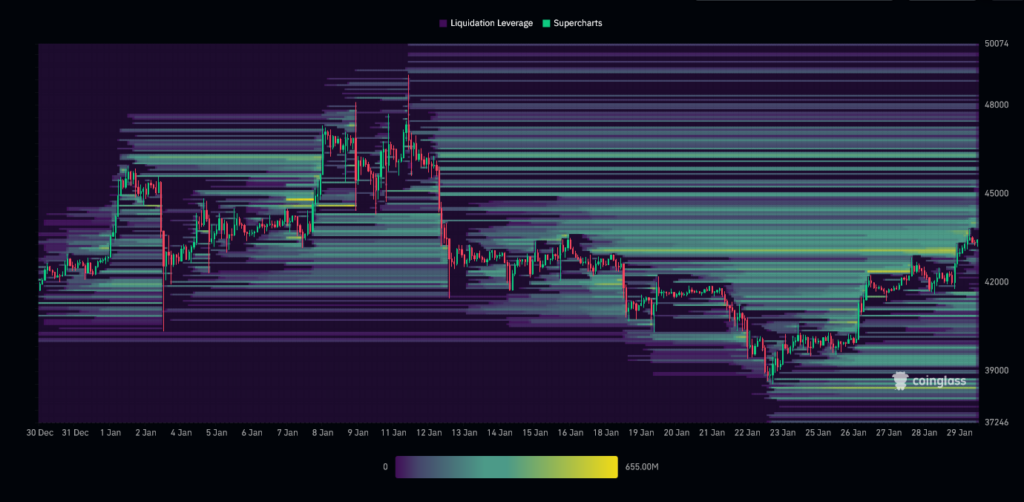Image resolution: width=1024 pixels, height=502 pixels.
Task: Click the 0 minimum scale label
Action: pyautogui.click(x=385, y=467)
